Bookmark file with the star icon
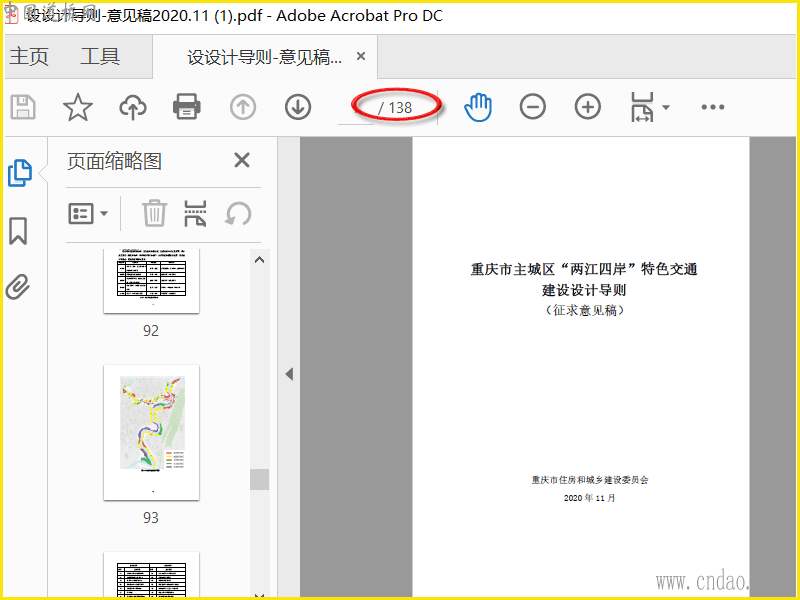Viewport: 800px width, 600px height. (78, 107)
